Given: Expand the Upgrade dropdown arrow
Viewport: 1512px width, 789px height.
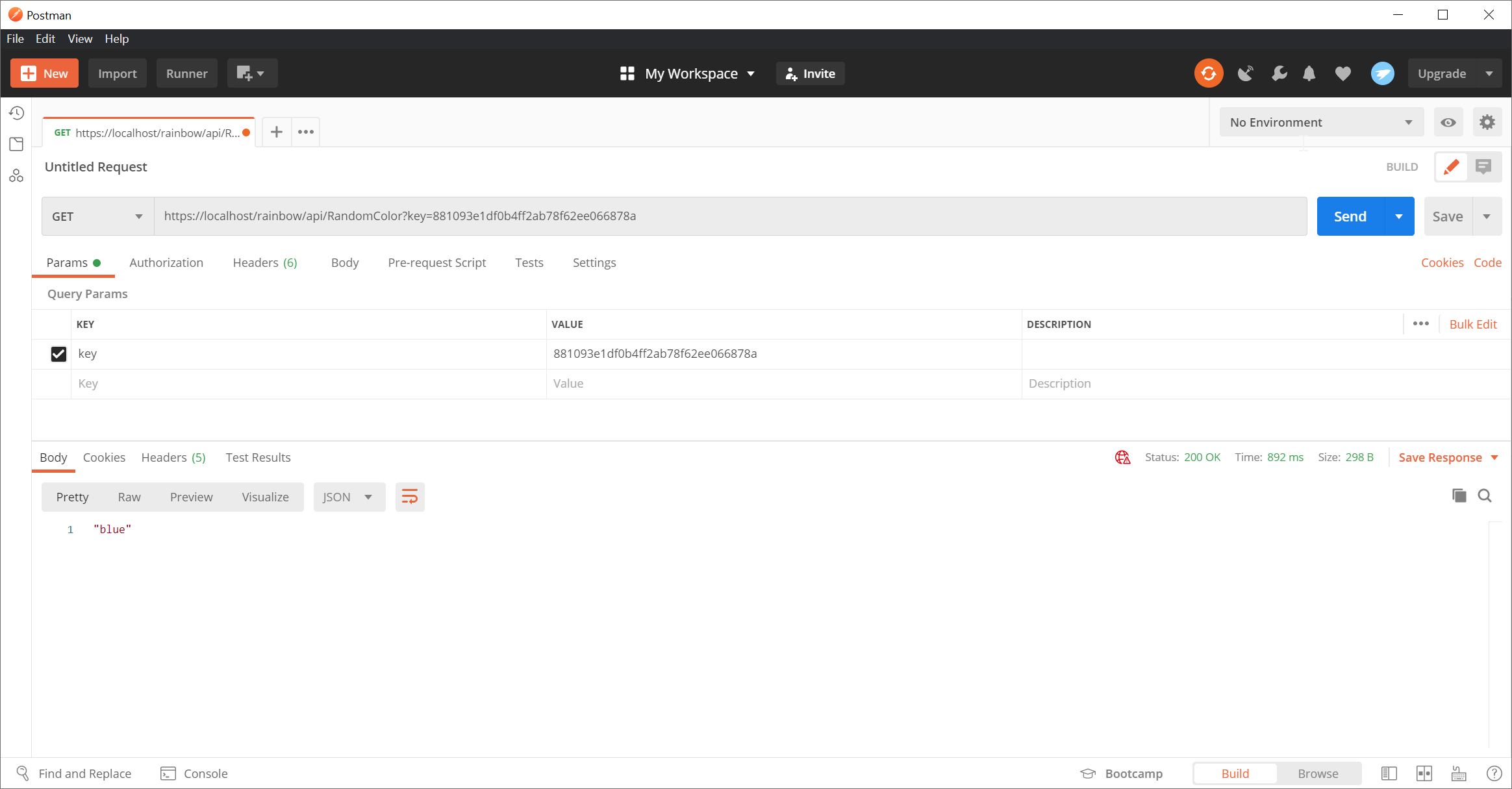Looking at the screenshot, I should click(1489, 73).
